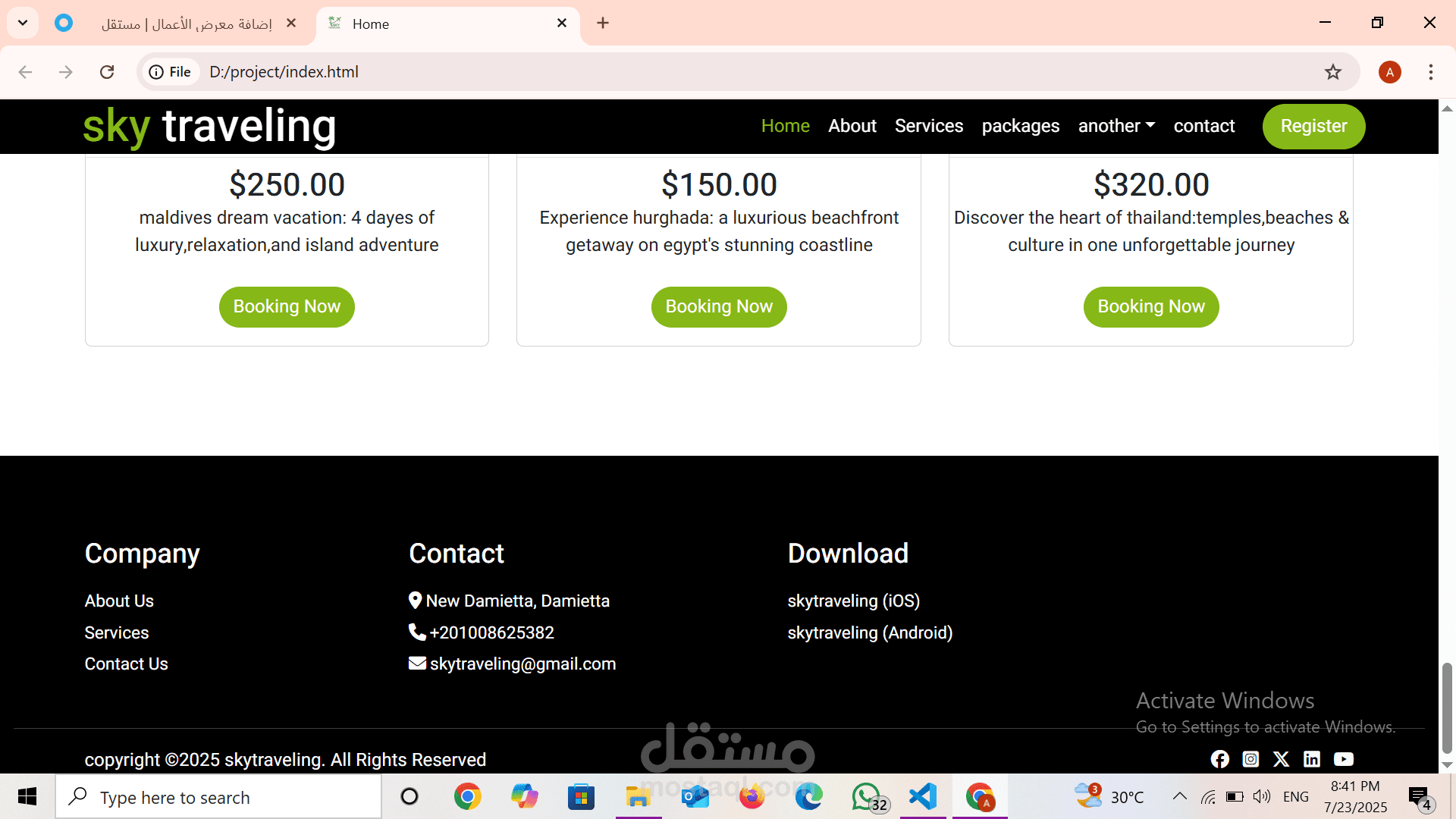Open the Facebook icon in footer
Image resolution: width=1456 pixels, height=819 pixels.
pyautogui.click(x=1219, y=759)
